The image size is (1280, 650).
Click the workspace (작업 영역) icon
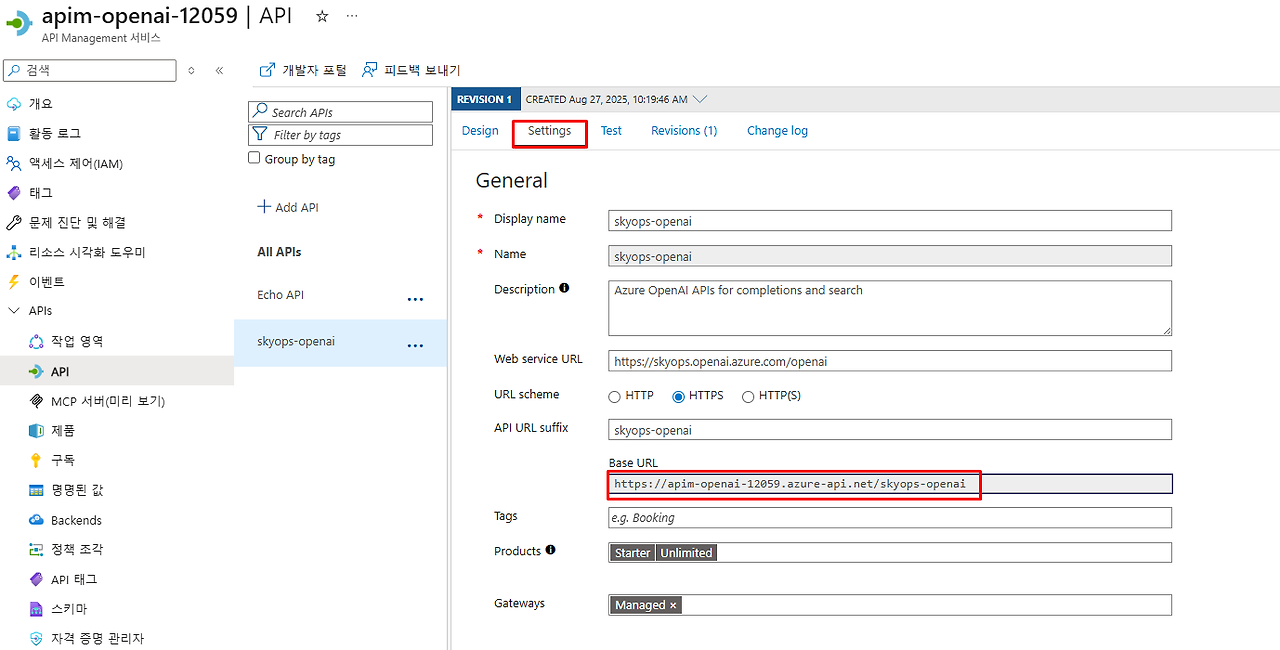(36, 341)
